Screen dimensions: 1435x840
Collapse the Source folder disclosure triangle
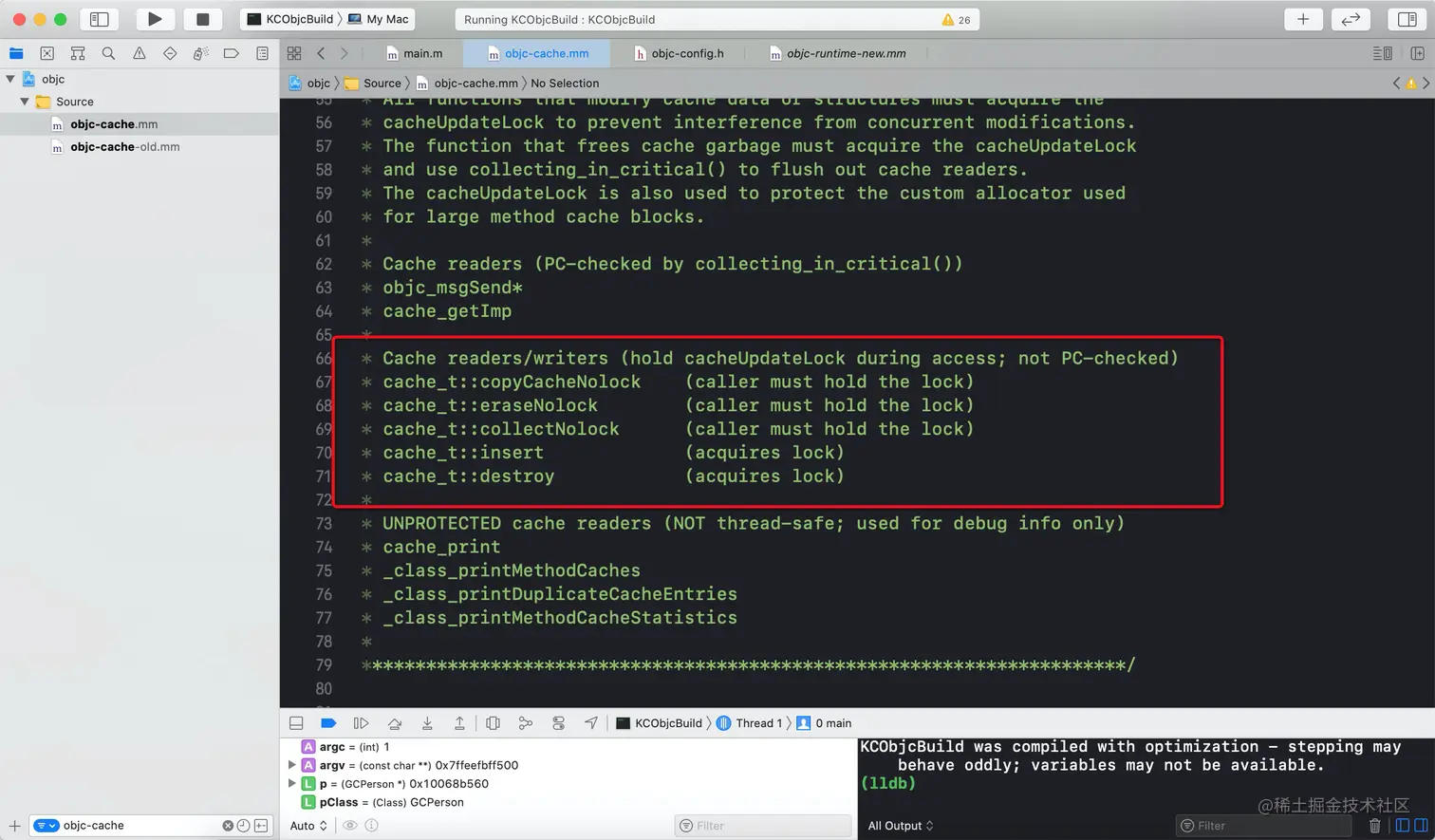point(26,102)
